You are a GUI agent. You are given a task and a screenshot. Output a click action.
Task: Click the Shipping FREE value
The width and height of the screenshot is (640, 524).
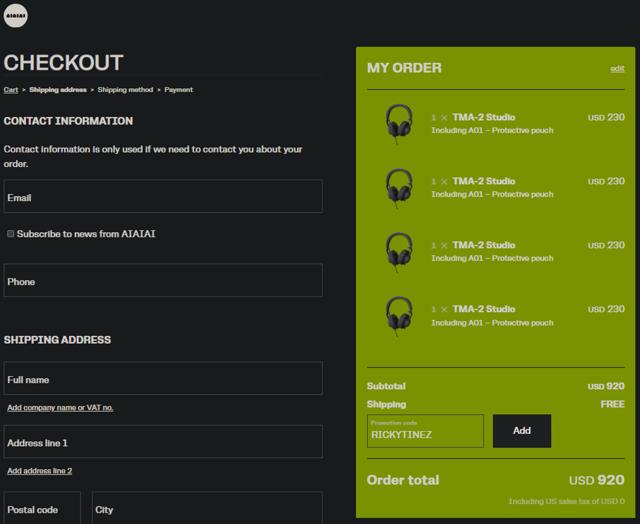pyautogui.click(x=613, y=404)
